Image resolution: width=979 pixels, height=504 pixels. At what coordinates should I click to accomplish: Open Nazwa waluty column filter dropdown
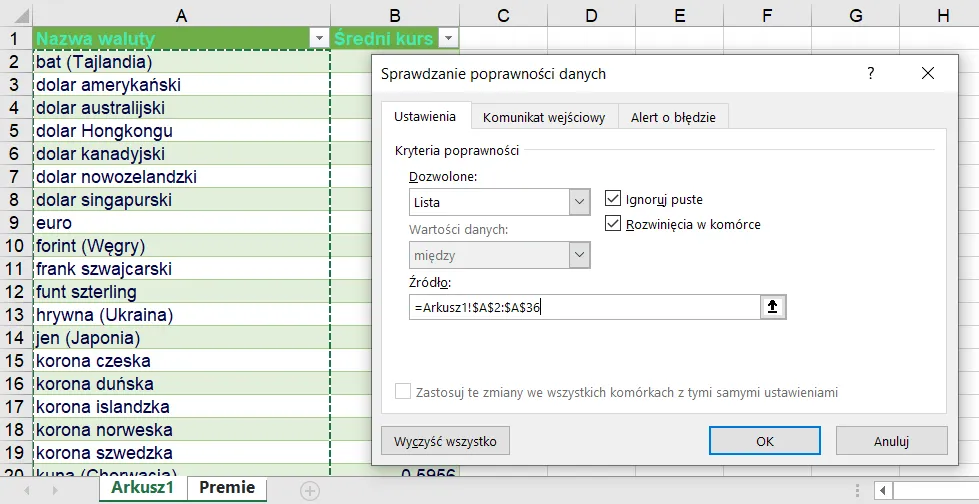click(x=320, y=39)
